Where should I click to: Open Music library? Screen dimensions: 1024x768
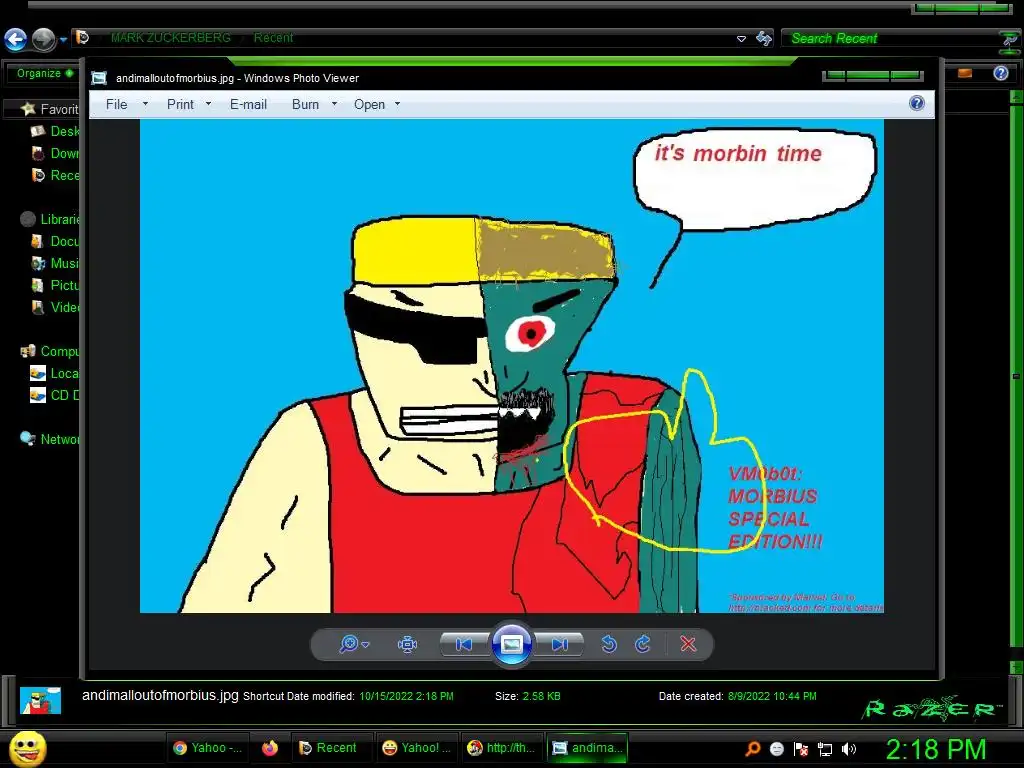pos(56,263)
